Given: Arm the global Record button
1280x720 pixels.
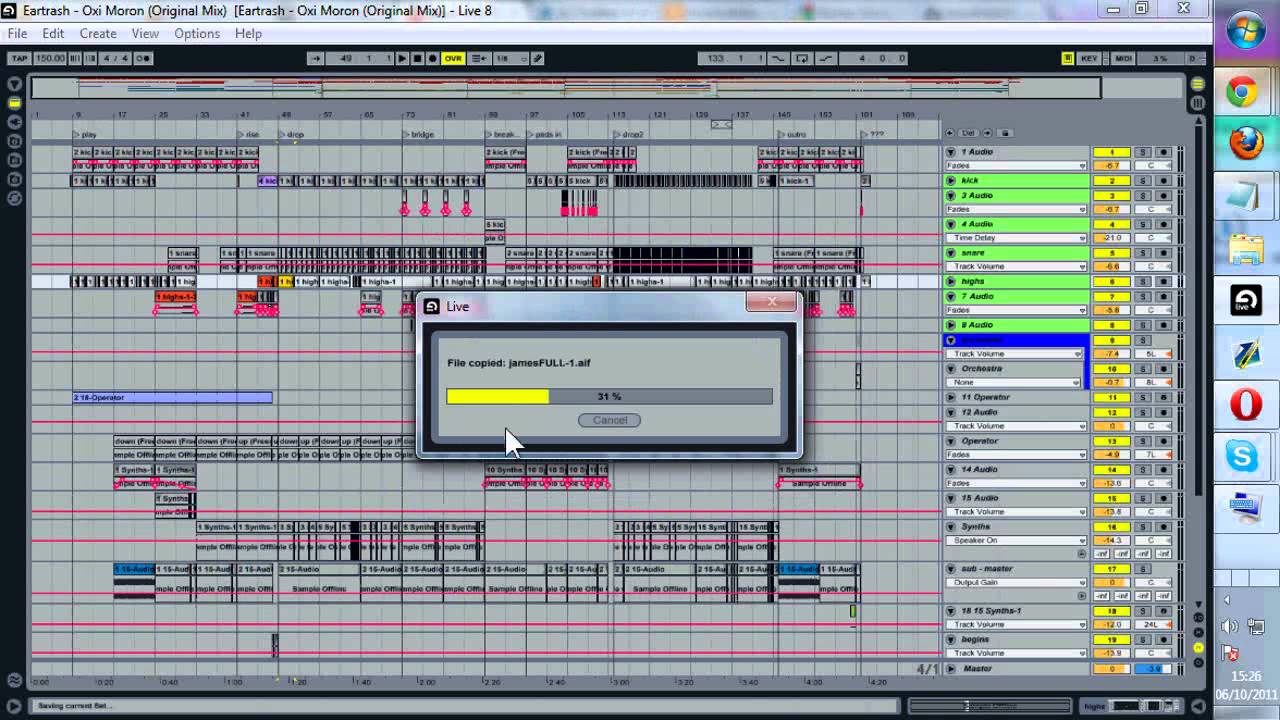Looking at the screenshot, I should tap(432, 58).
